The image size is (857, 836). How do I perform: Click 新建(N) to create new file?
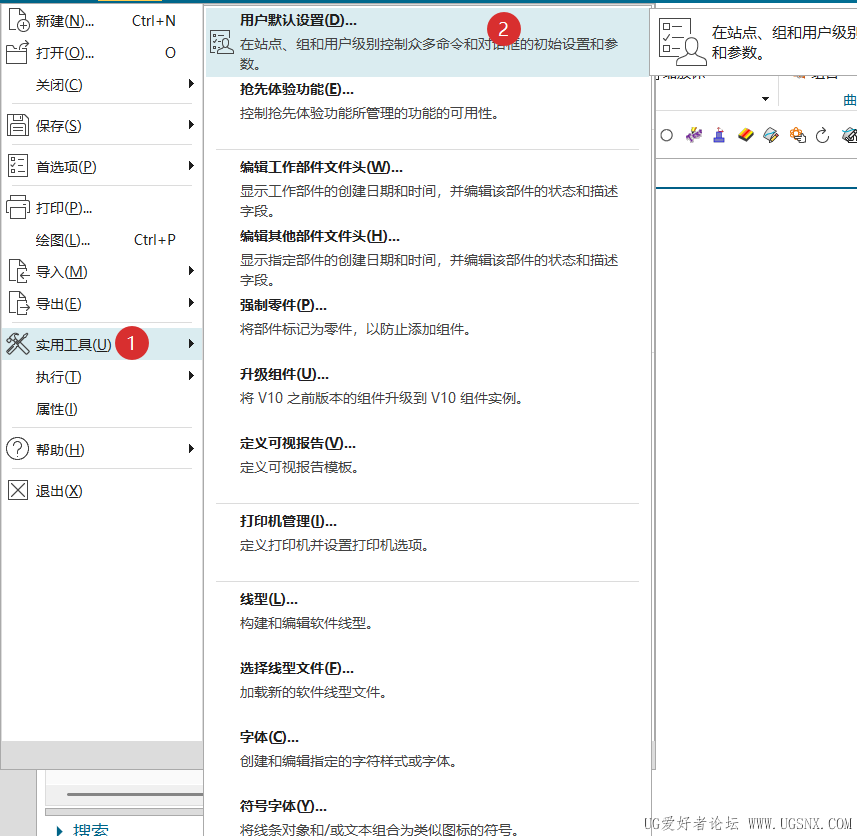(102, 21)
